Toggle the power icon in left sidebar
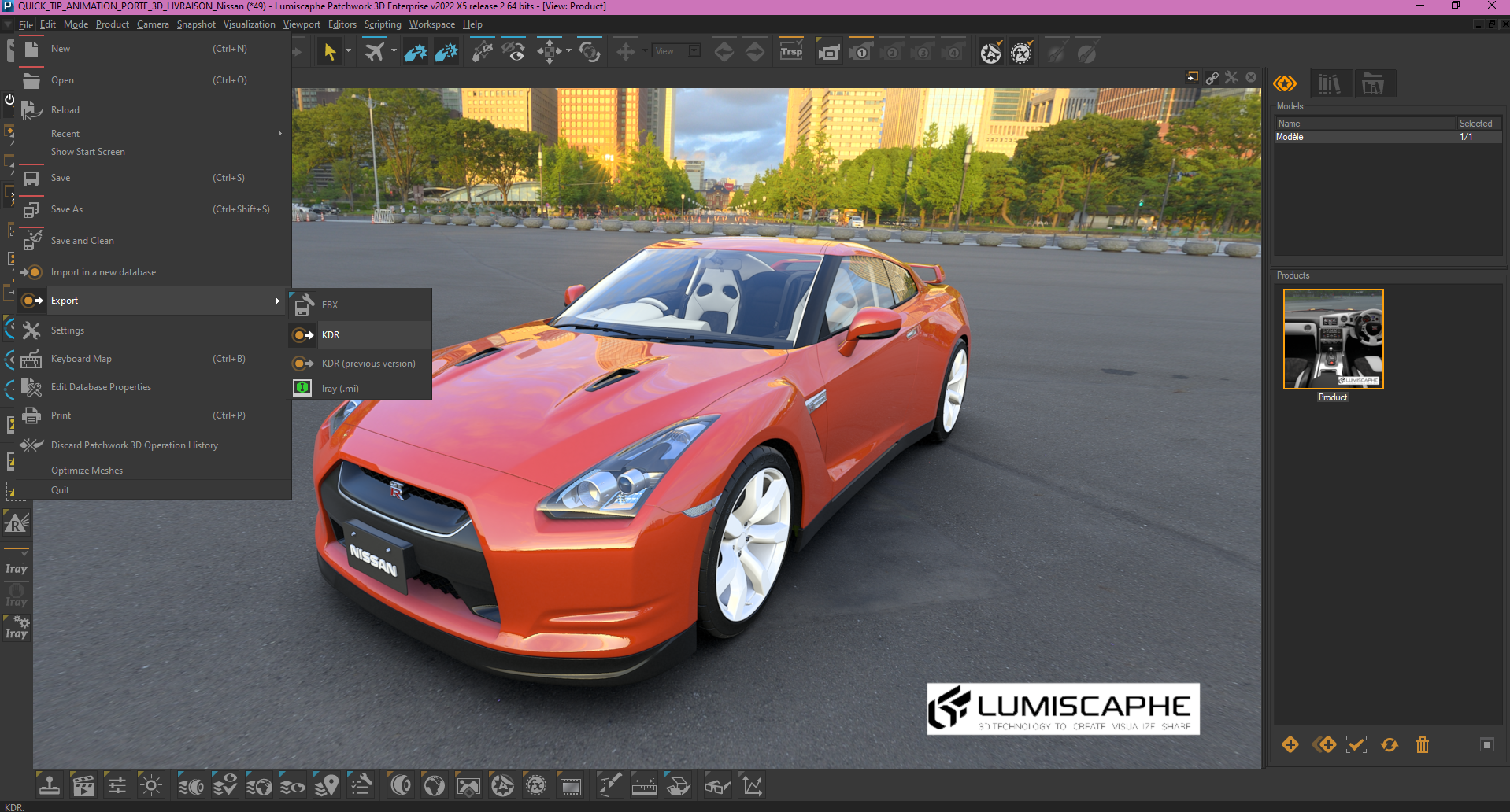The height and width of the screenshot is (812, 1510). coord(9,100)
